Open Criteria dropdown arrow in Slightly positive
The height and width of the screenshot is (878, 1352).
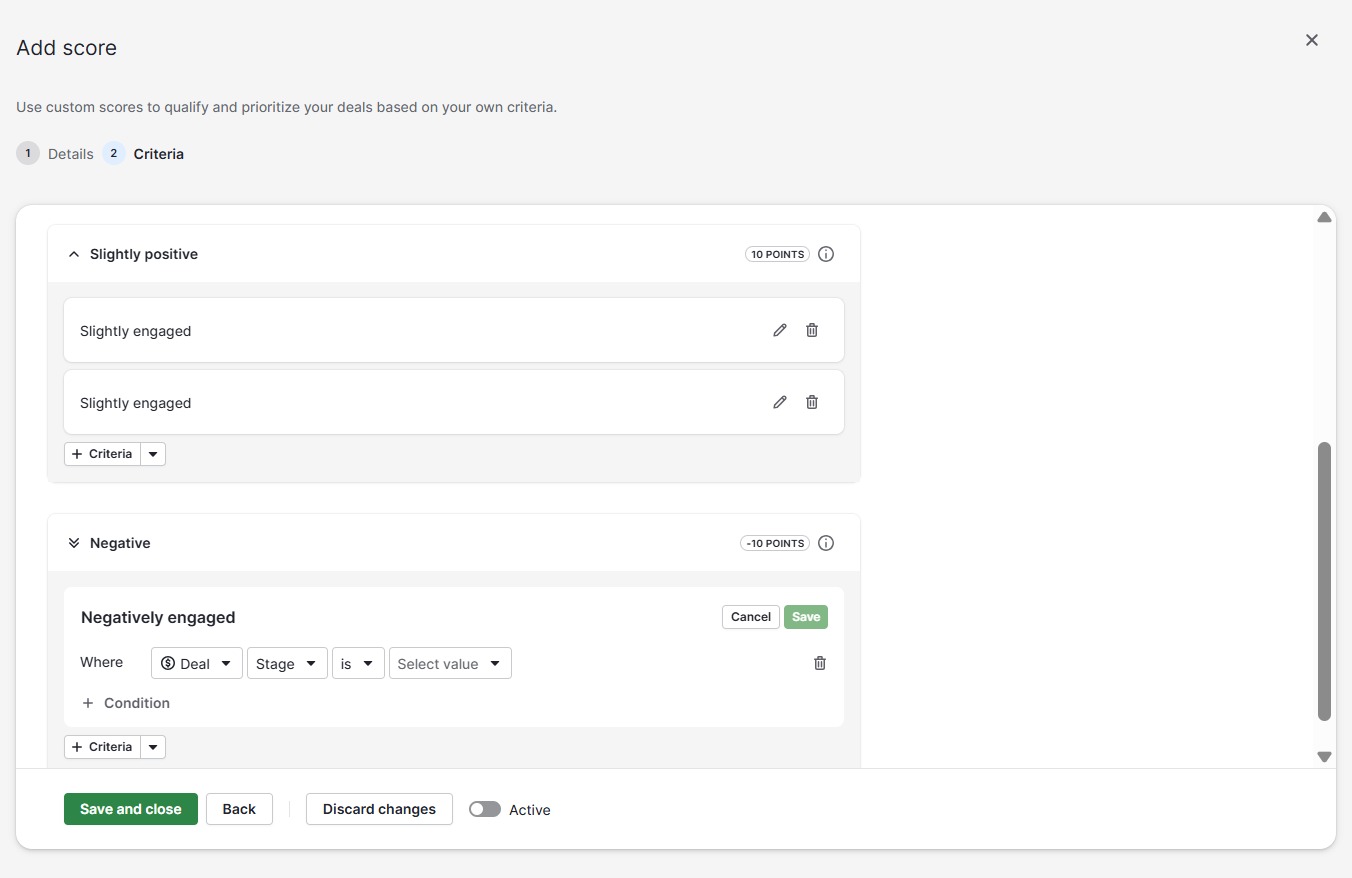[153, 454]
